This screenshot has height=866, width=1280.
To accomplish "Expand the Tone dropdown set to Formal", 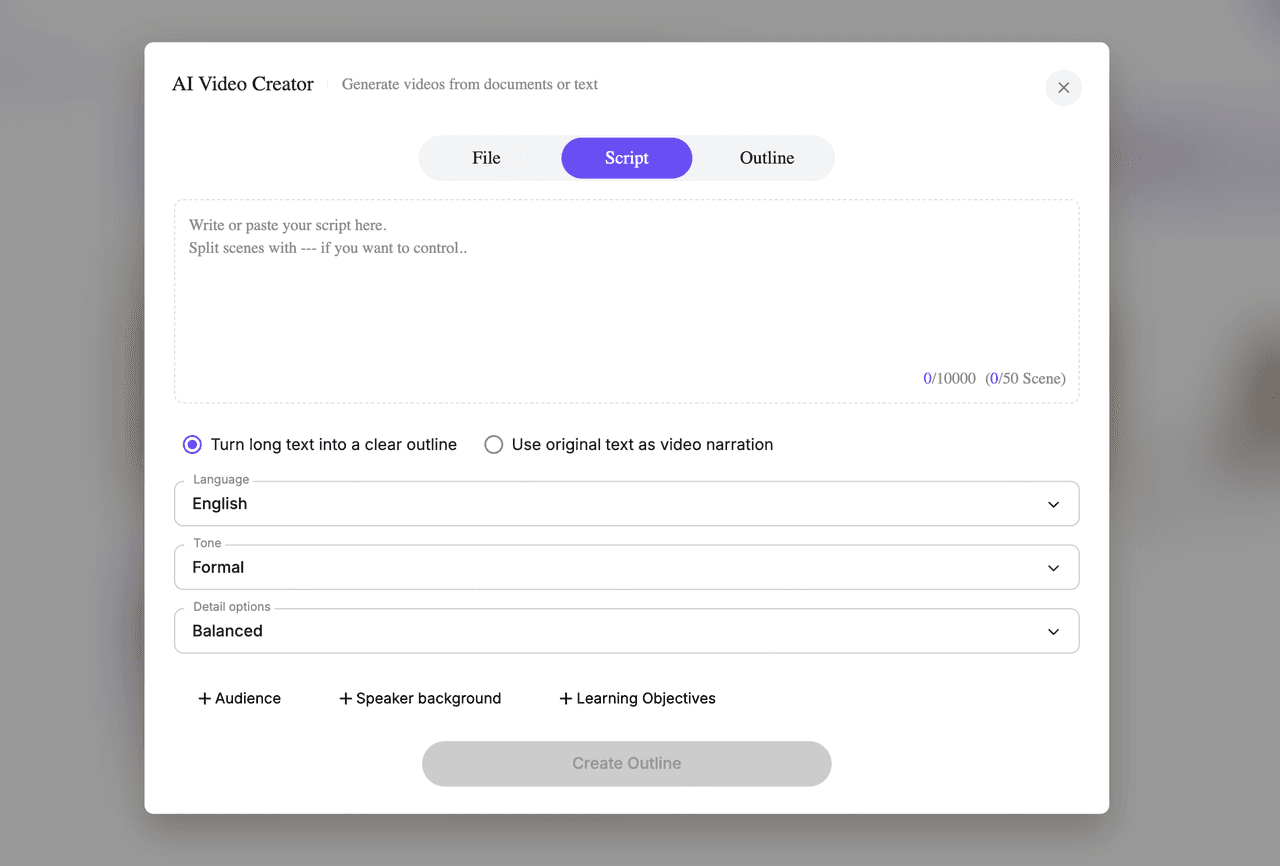I will [x=600, y=568].
